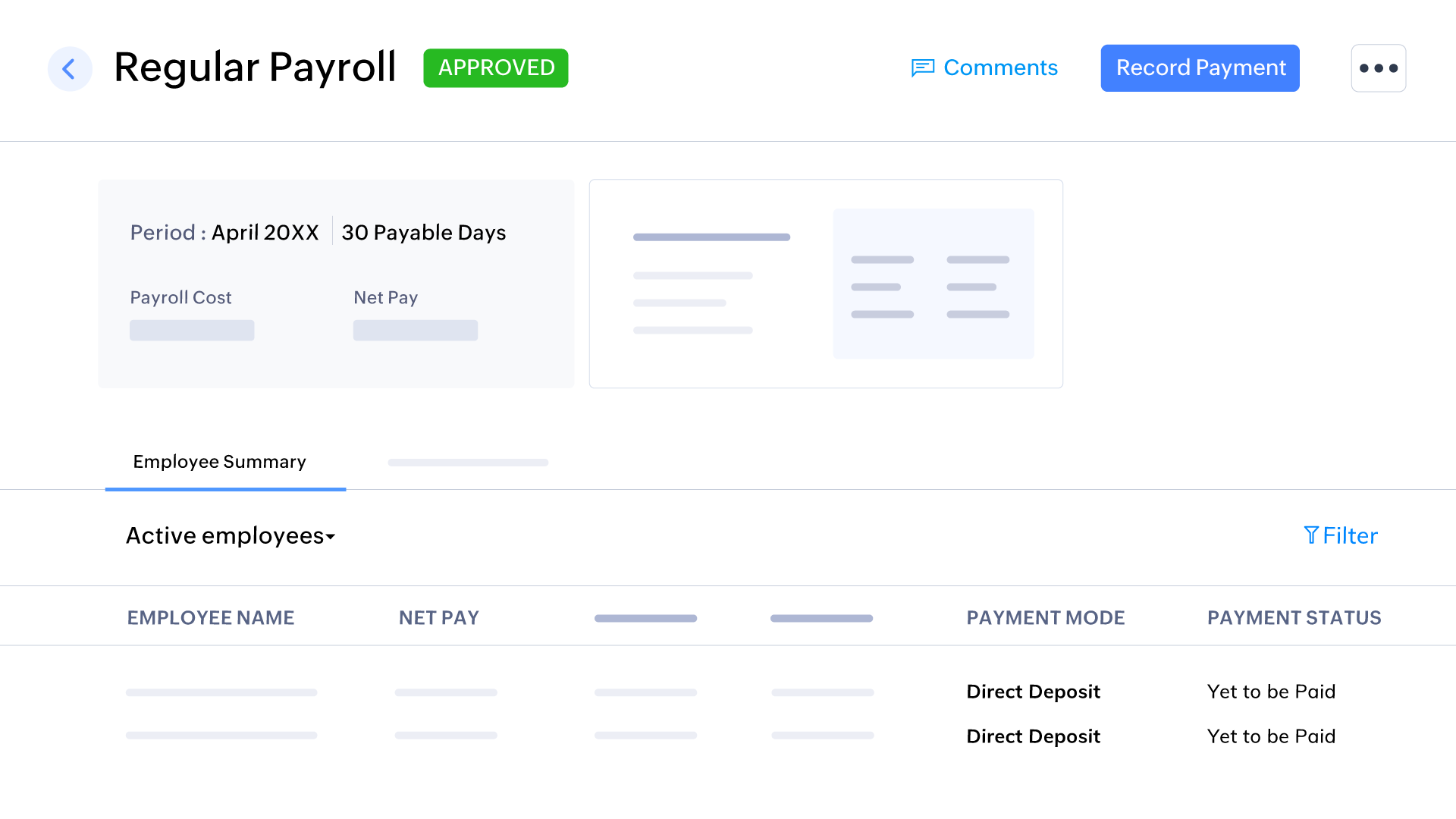Click the Payroll Cost placeholder figure
Viewport: 1456px width, 819px height.
pos(192,330)
